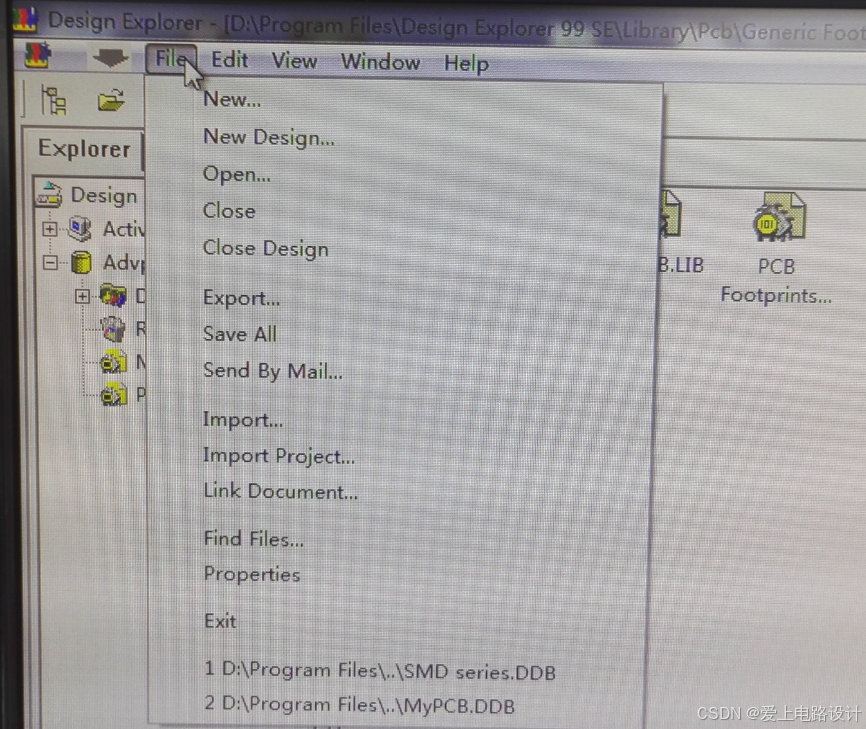Open the Window menu
The width and height of the screenshot is (866, 729).
(380, 61)
